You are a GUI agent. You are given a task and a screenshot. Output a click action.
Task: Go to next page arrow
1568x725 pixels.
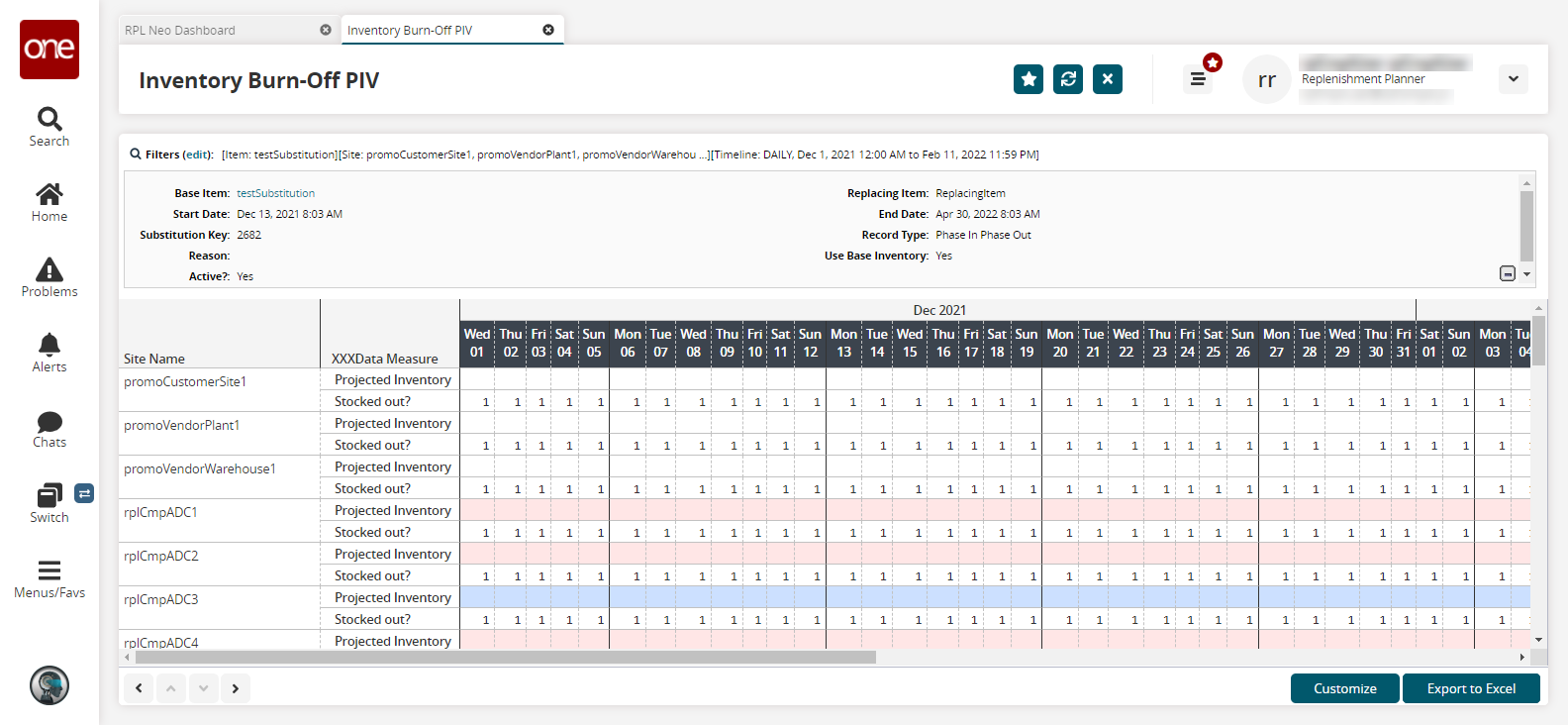pyautogui.click(x=236, y=688)
